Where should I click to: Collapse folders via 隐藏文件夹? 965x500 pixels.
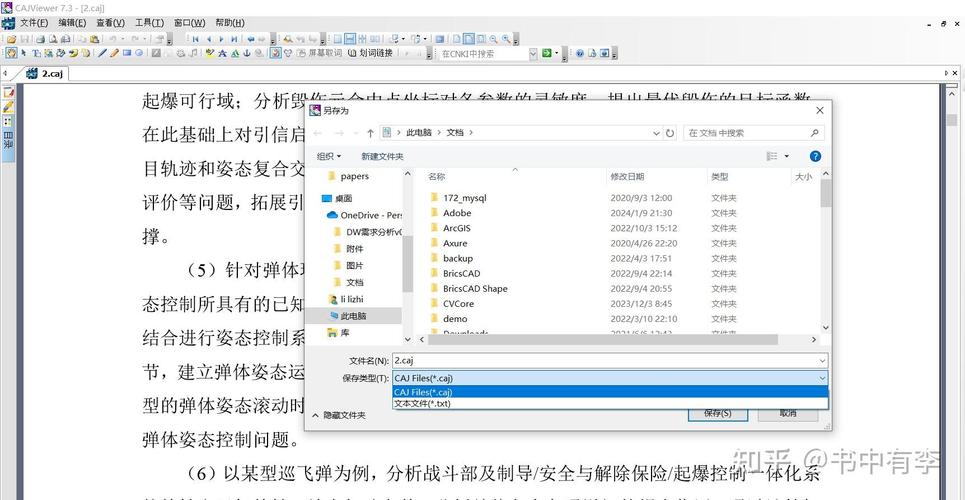(x=339, y=415)
